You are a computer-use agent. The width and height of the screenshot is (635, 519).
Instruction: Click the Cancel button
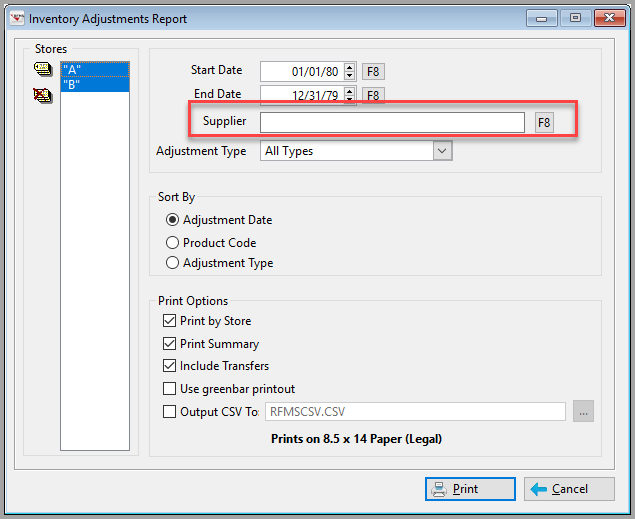coord(569,489)
